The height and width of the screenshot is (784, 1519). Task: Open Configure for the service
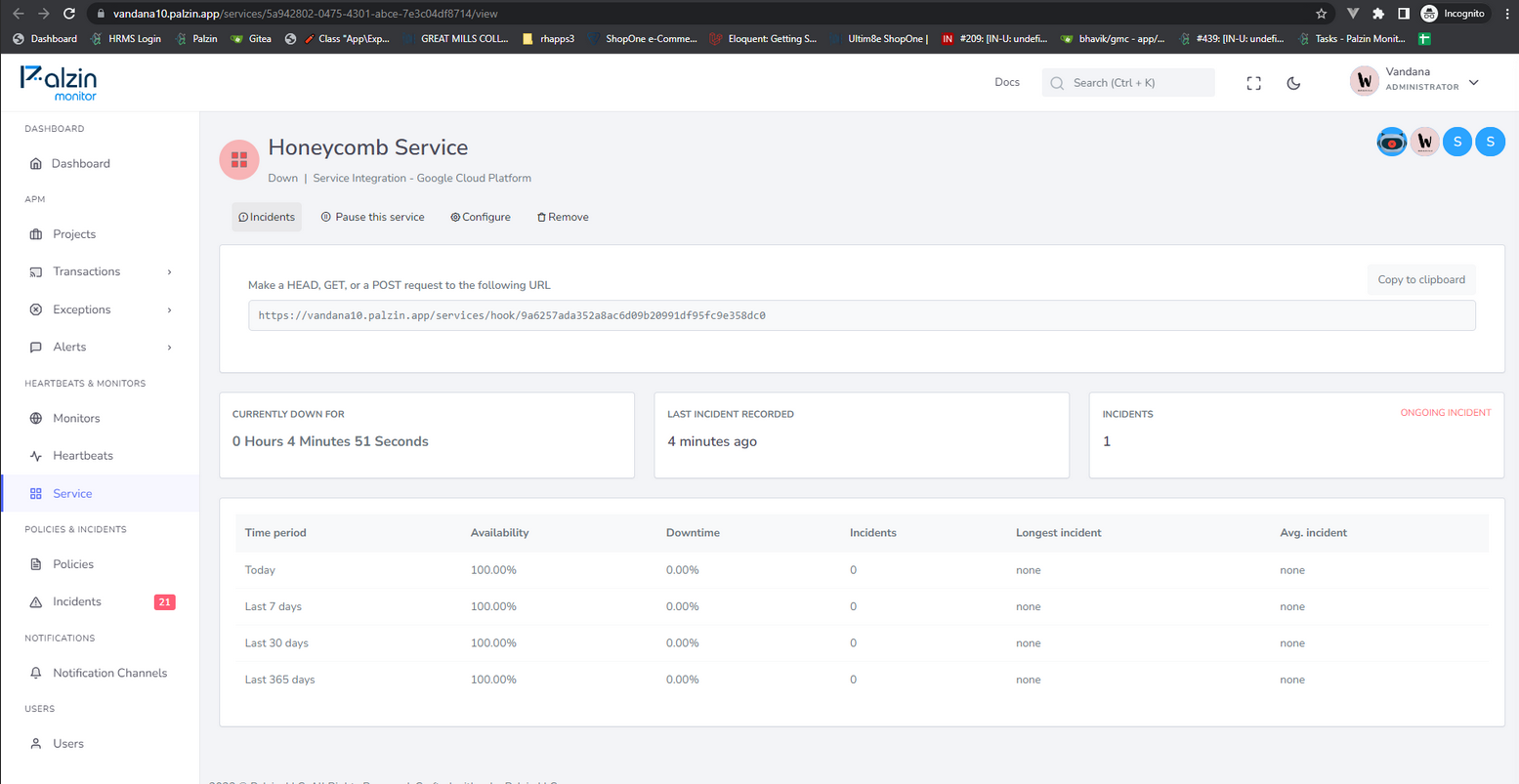(x=481, y=217)
